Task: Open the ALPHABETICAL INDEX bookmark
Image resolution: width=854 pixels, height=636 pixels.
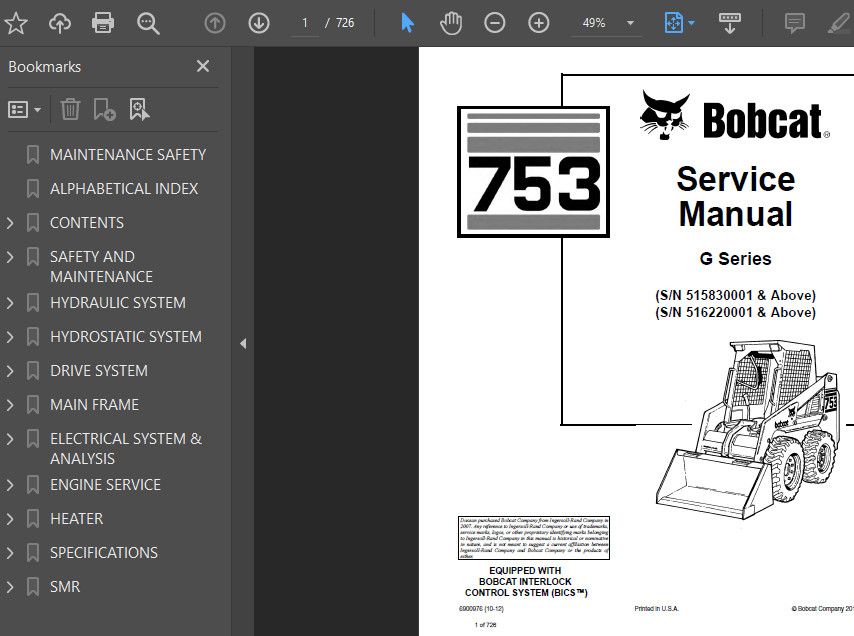Action: click(x=124, y=189)
